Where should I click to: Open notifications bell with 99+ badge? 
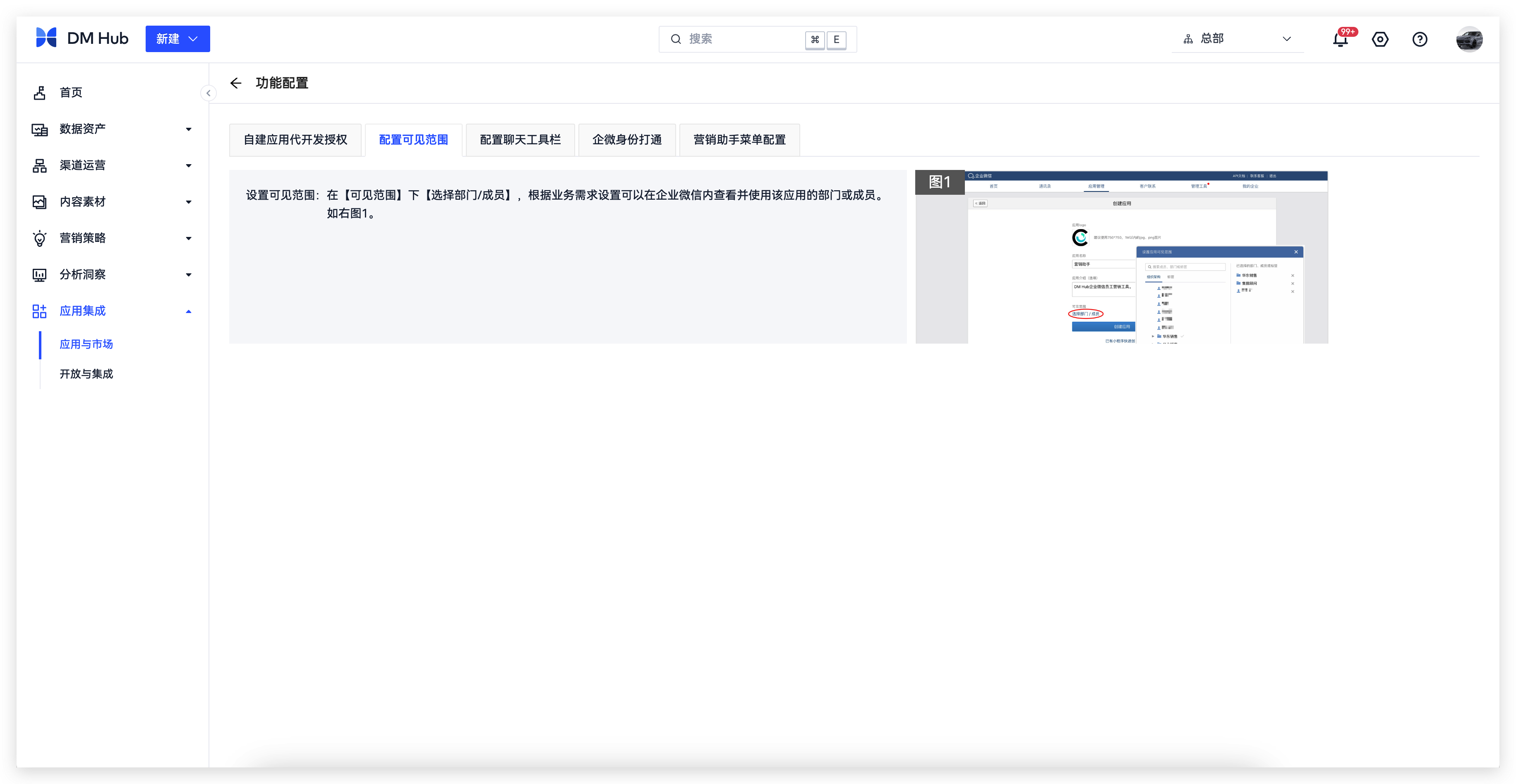tap(1341, 39)
